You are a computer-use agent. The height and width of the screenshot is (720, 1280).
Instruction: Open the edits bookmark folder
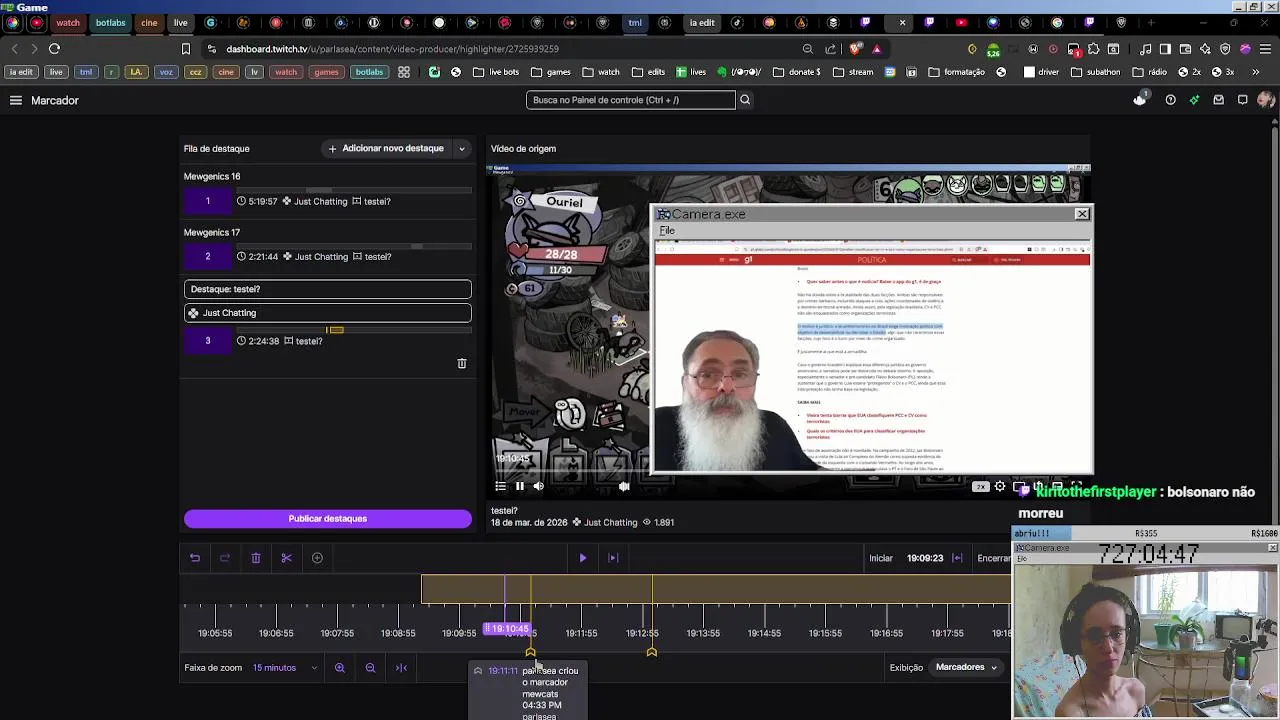pyautogui.click(x=647, y=72)
